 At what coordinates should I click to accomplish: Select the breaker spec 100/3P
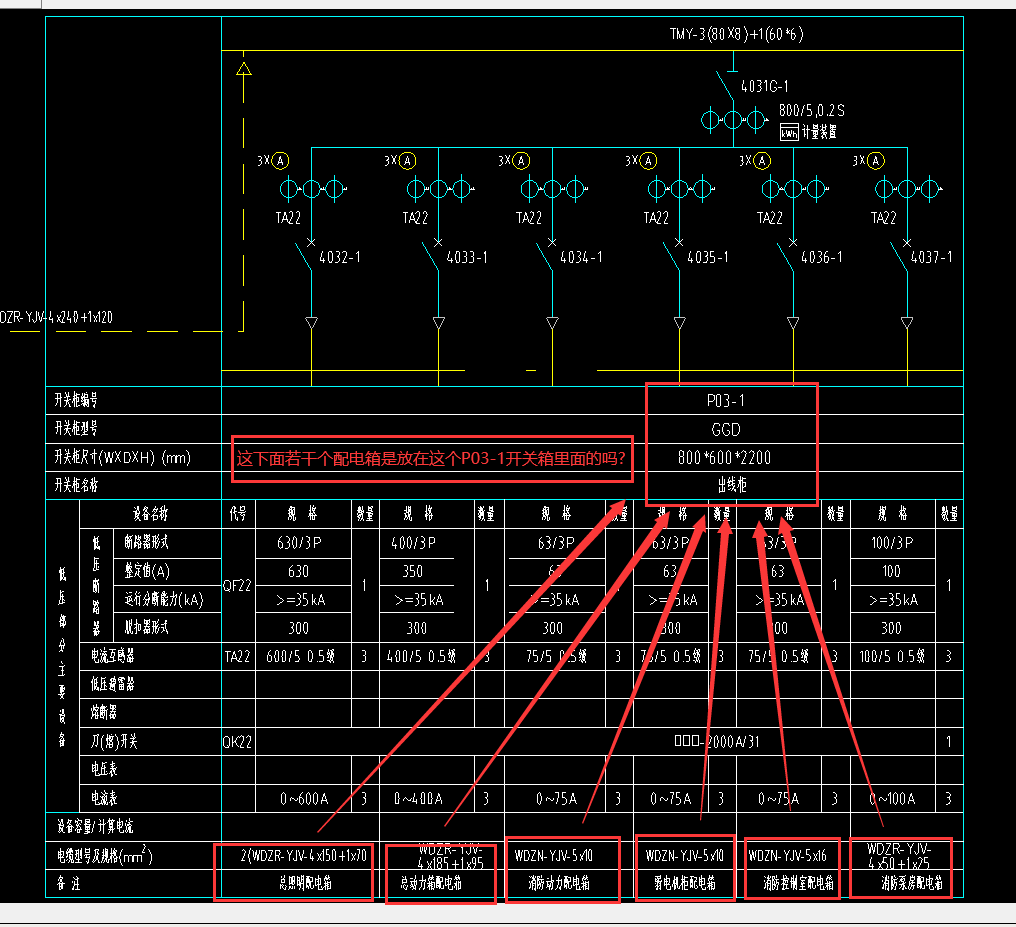tap(892, 543)
